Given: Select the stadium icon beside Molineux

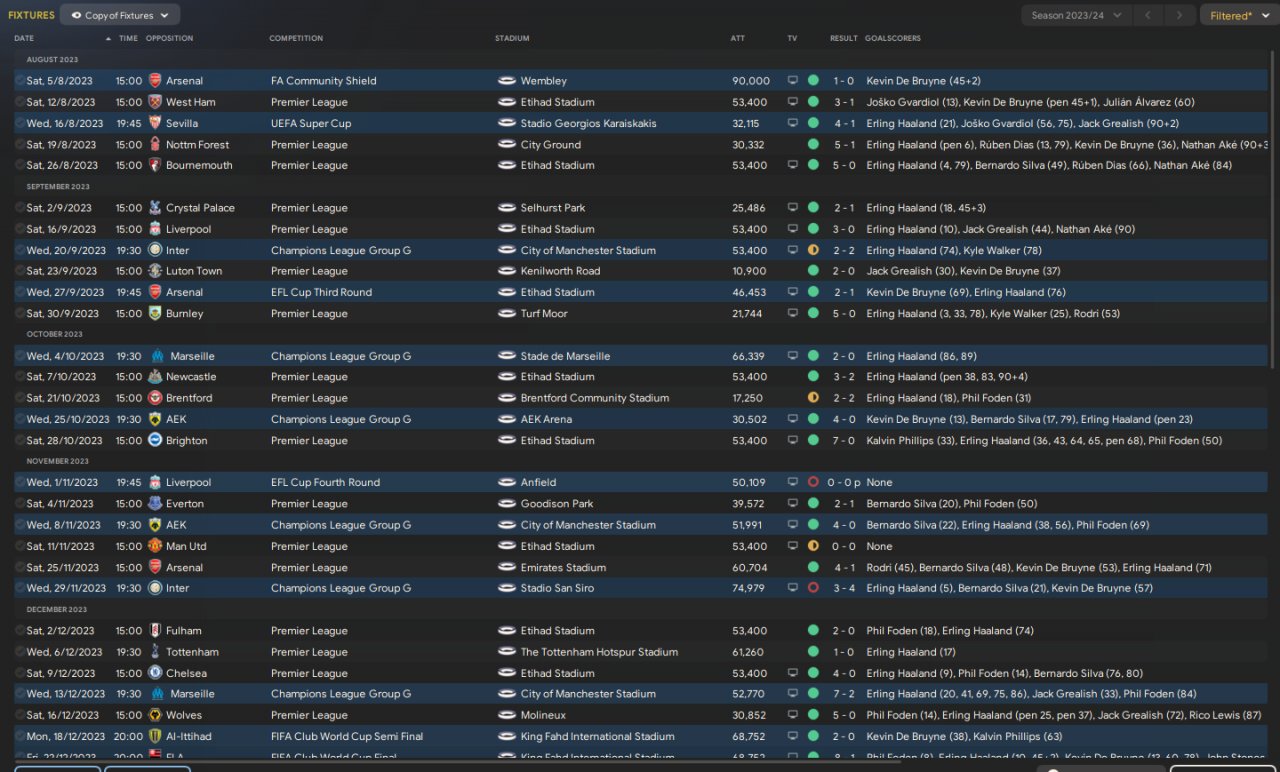Looking at the screenshot, I should (507, 715).
